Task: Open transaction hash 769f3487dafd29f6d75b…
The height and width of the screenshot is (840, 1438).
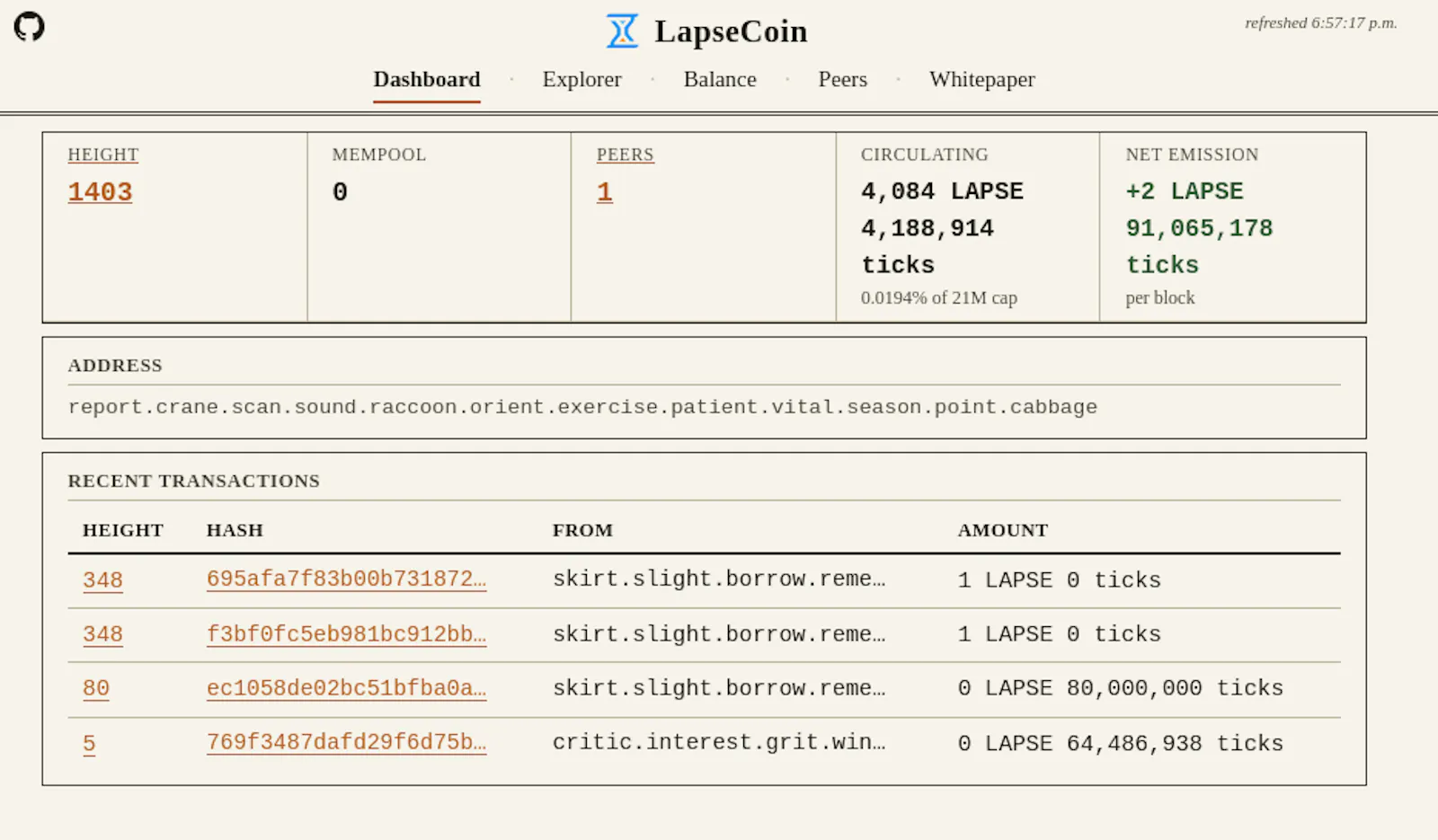Action: click(x=346, y=742)
